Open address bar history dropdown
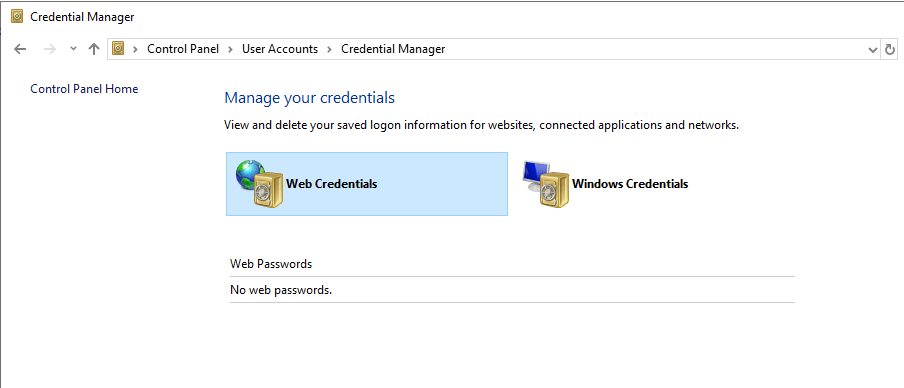This screenshot has height=388, width=904. click(x=873, y=50)
